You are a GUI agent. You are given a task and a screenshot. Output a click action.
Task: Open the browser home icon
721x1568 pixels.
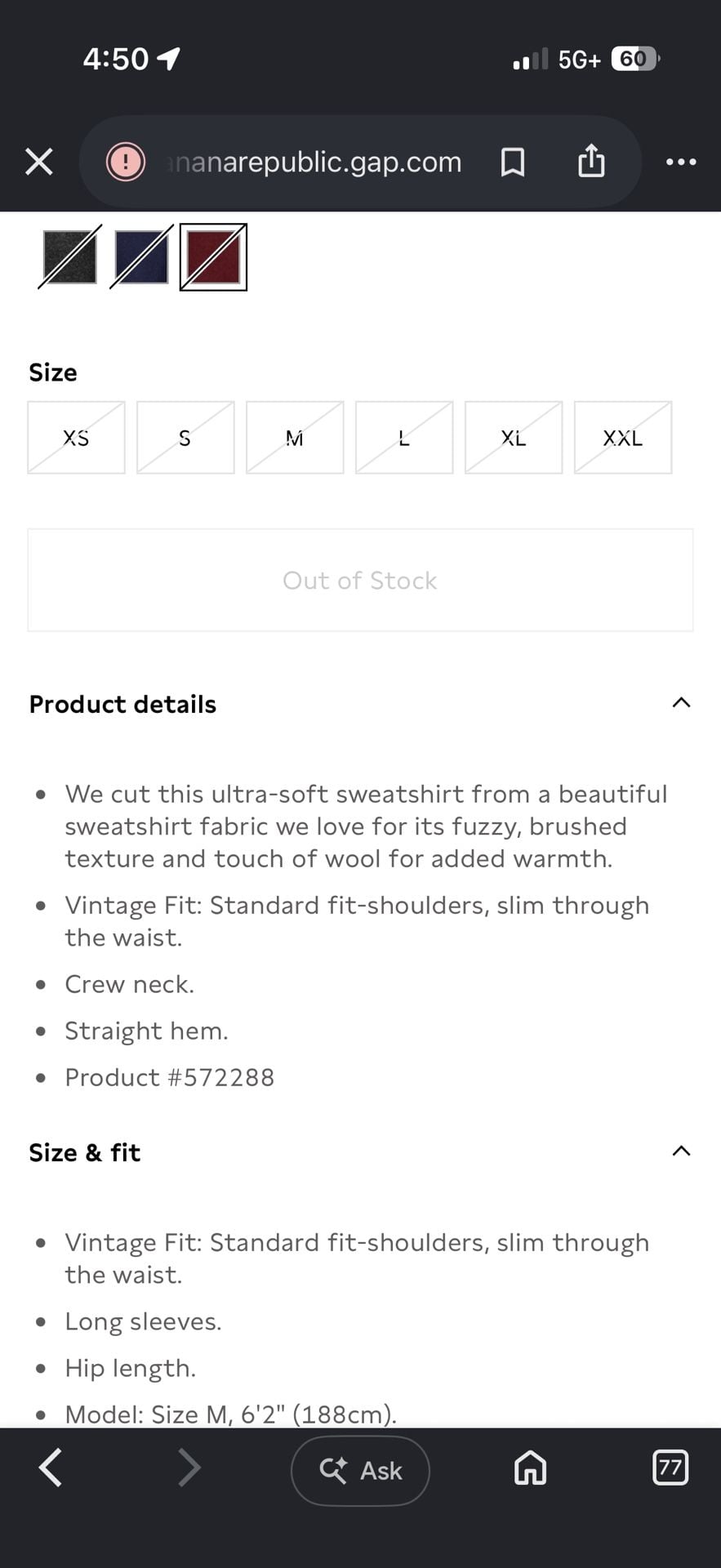tap(530, 1468)
